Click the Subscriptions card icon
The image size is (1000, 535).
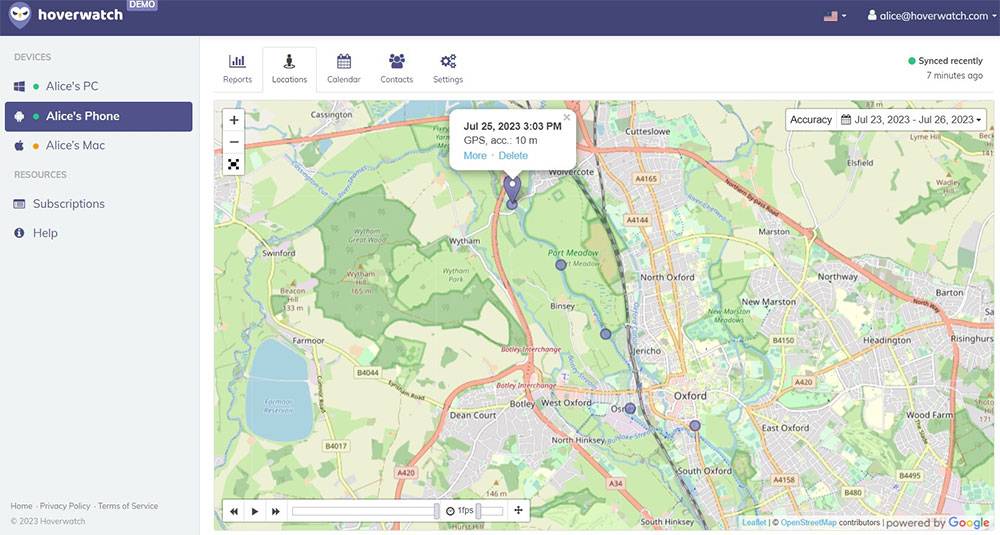click(19, 204)
